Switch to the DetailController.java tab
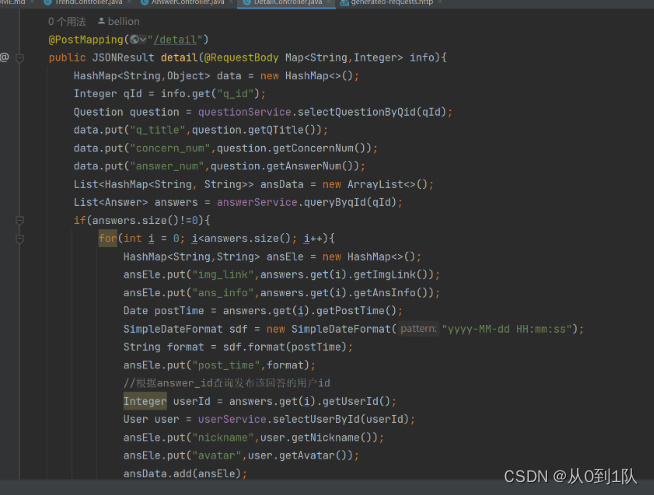The image size is (654, 495). [287, 3]
